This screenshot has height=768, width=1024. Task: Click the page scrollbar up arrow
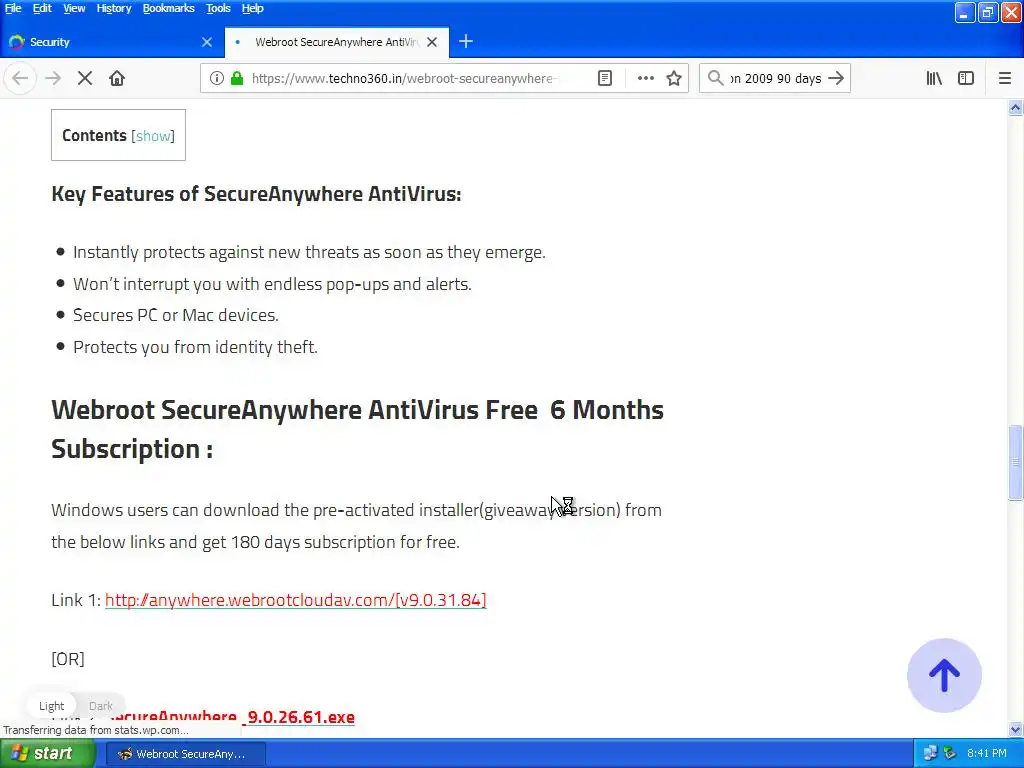(1015, 108)
